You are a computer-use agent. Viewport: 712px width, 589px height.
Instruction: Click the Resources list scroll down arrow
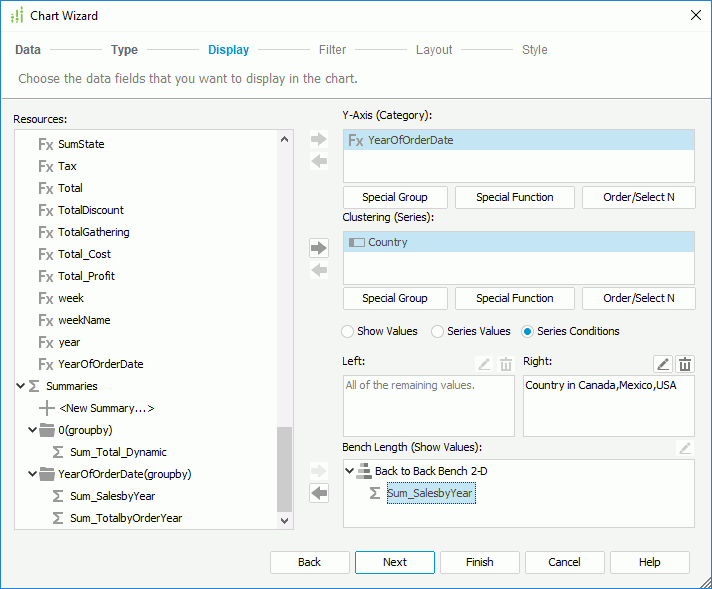(x=284, y=520)
